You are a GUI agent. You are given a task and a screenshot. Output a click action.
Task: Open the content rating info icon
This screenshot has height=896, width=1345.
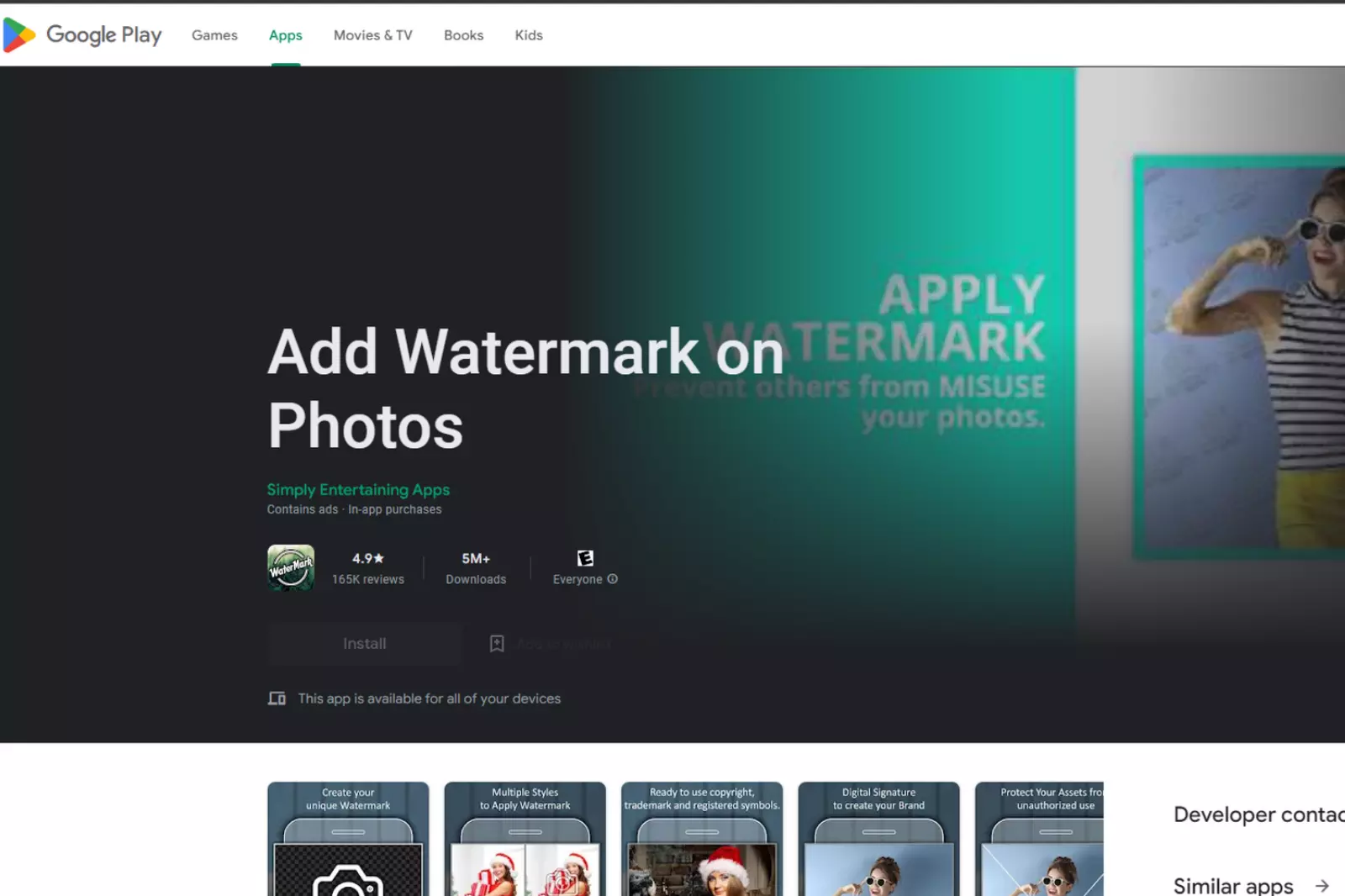[613, 579]
